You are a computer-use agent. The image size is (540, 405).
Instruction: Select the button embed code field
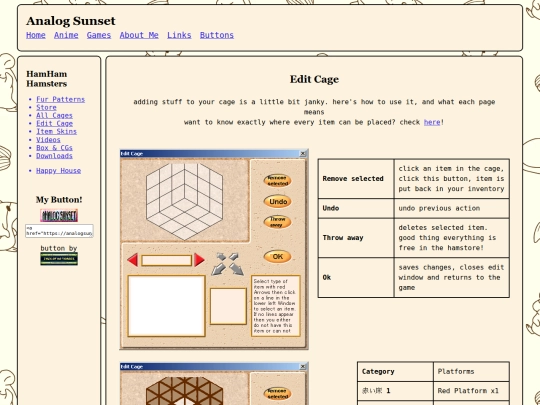[x=59, y=231]
